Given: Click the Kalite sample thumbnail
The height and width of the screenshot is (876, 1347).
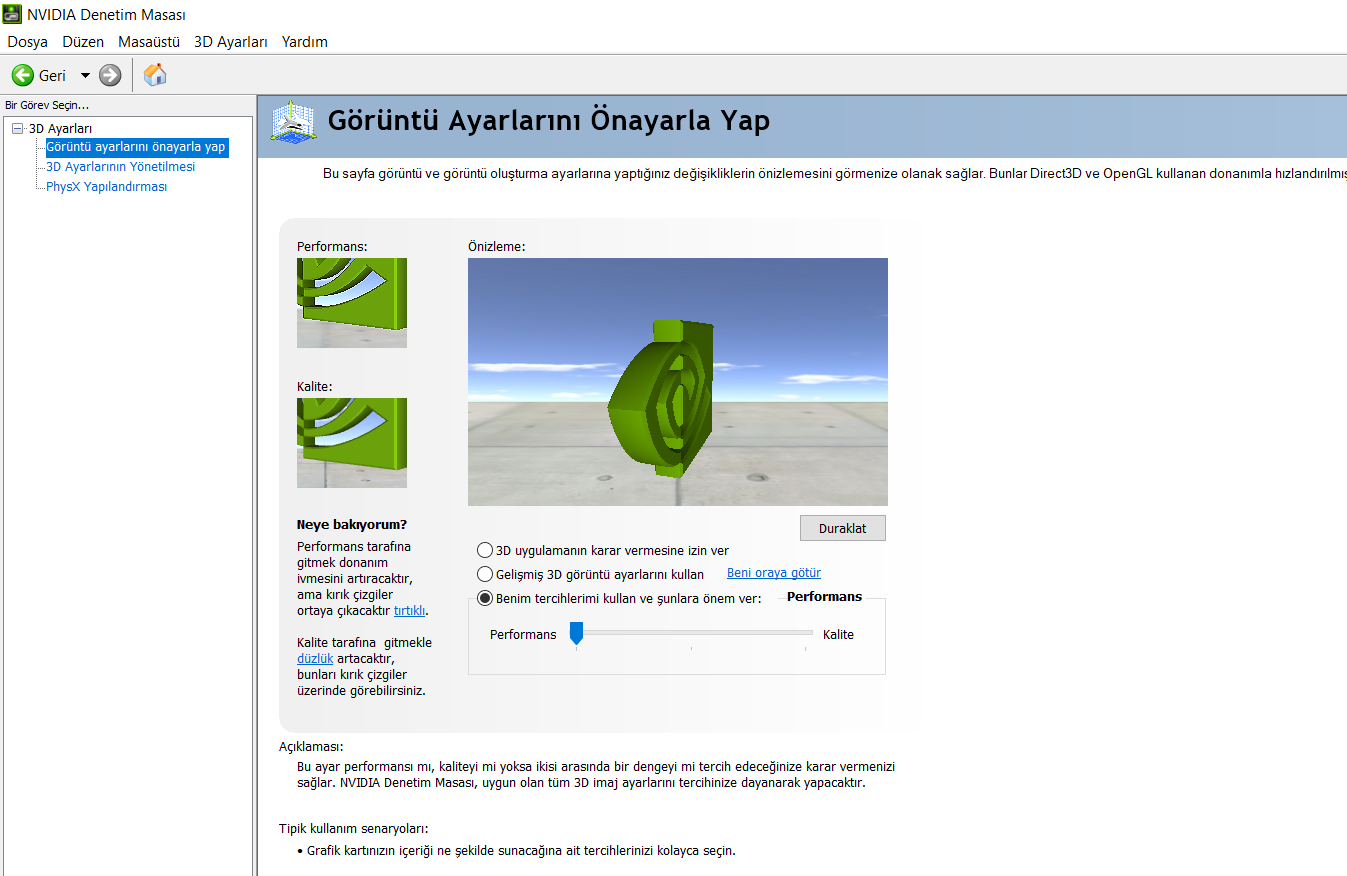Looking at the screenshot, I should coord(352,443).
